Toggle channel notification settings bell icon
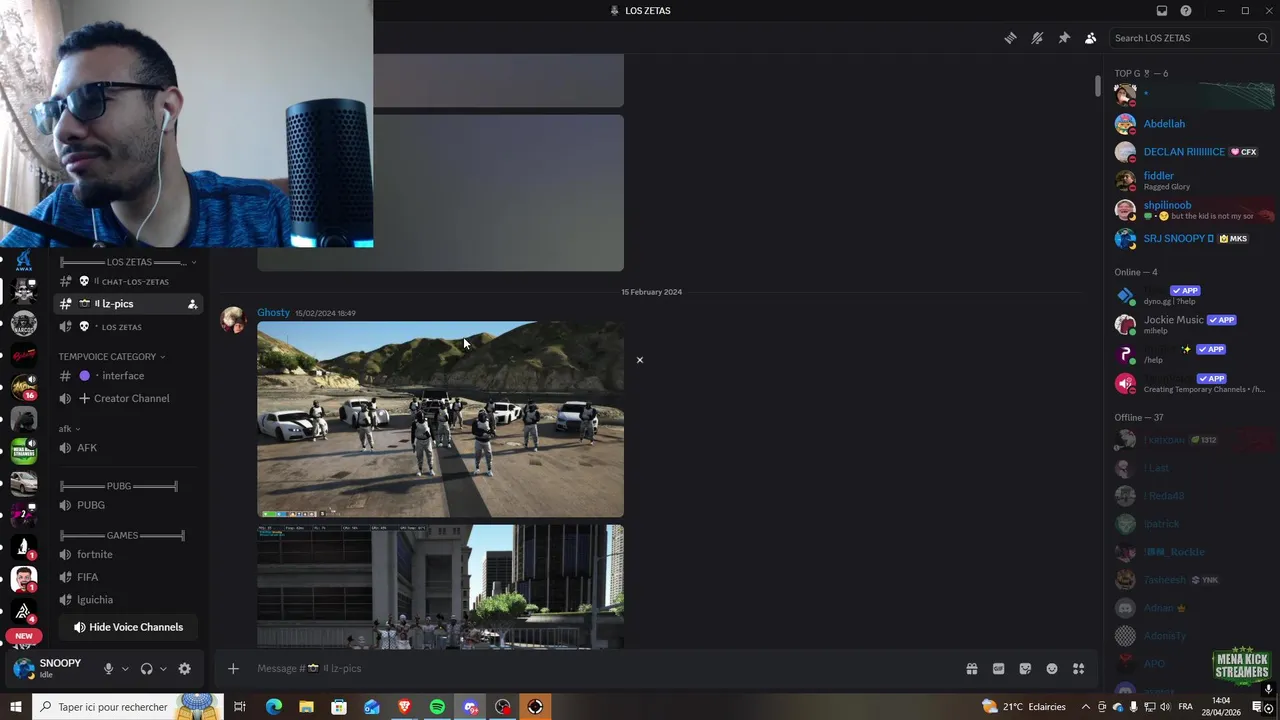 pyautogui.click(x=1037, y=38)
